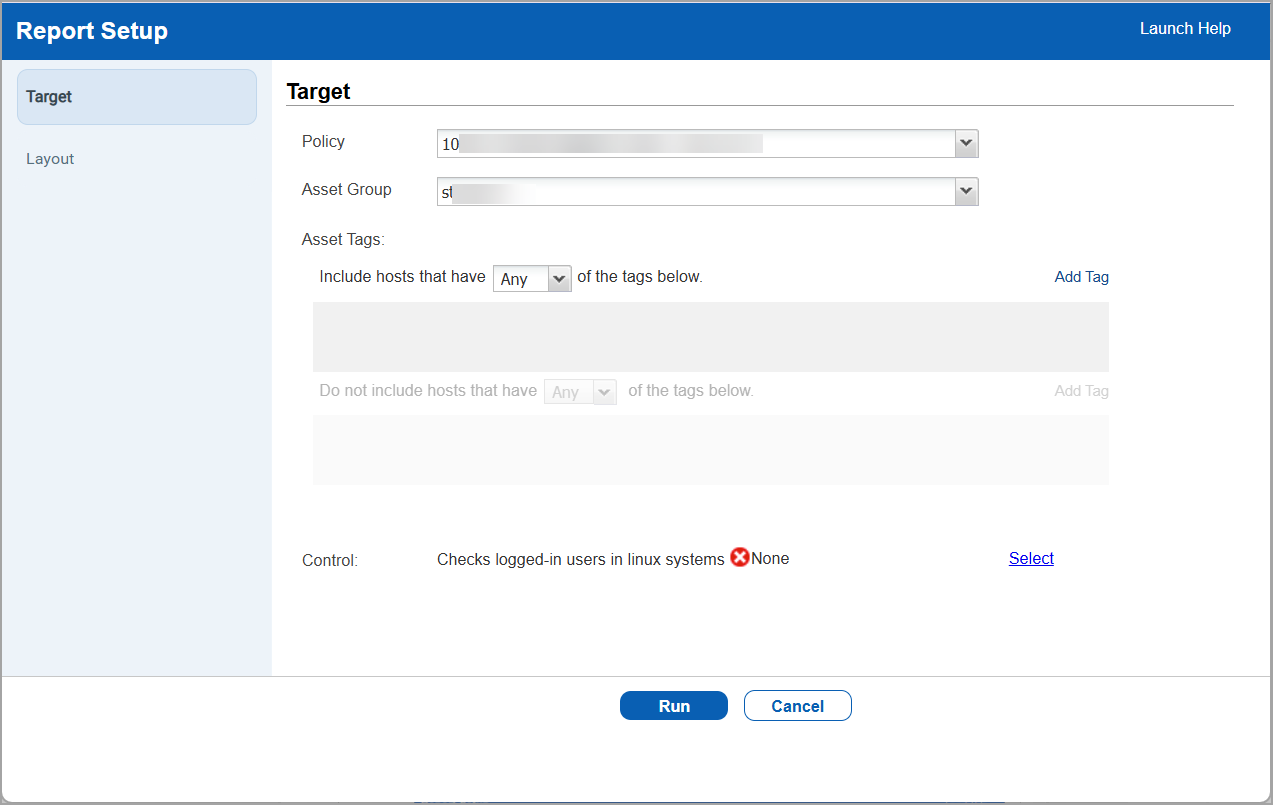Click Add Tag for included hosts

1081,276
